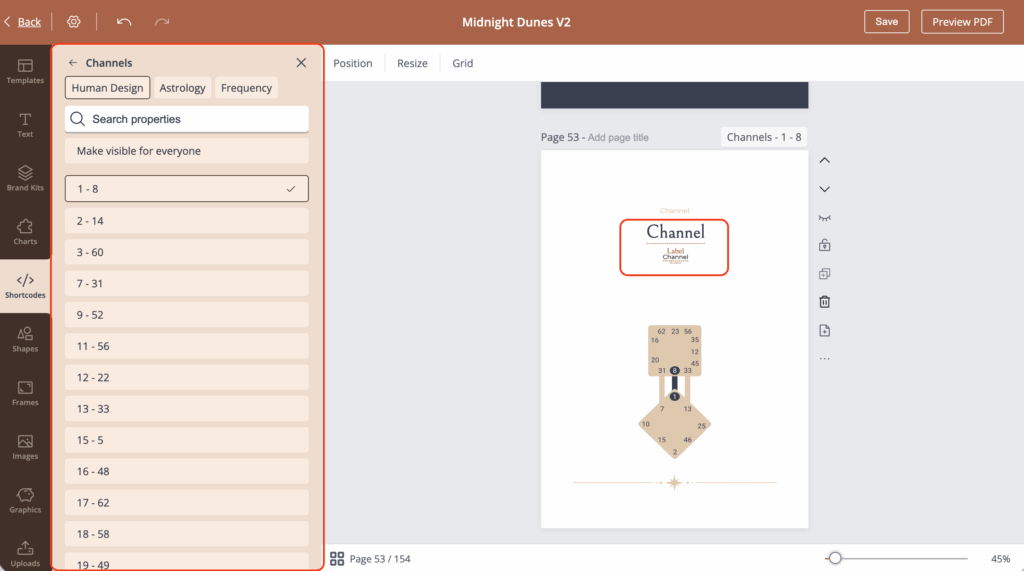Move page up with chevron arrow
Image resolution: width=1024 pixels, height=571 pixels.
pos(825,160)
